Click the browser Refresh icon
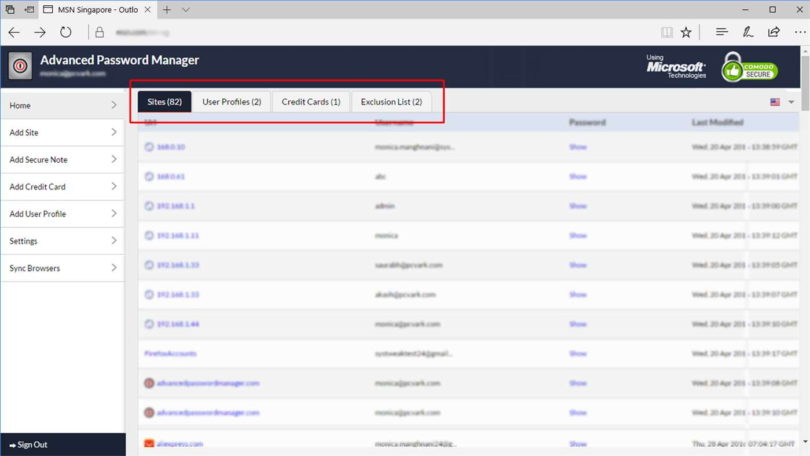Image resolution: width=810 pixels, height=456 pixels. point(66,32)
